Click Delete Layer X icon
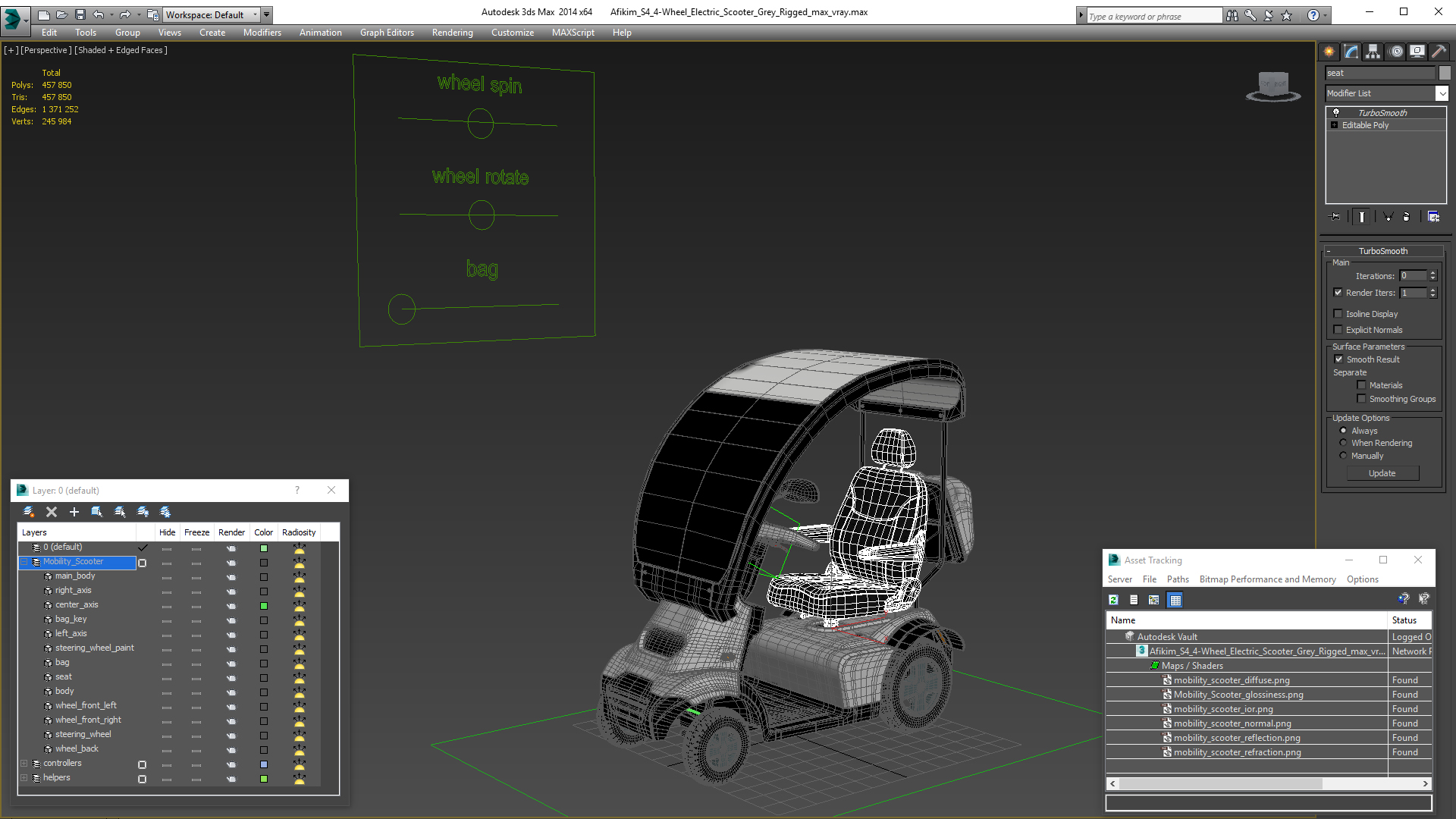 [52, 512]
